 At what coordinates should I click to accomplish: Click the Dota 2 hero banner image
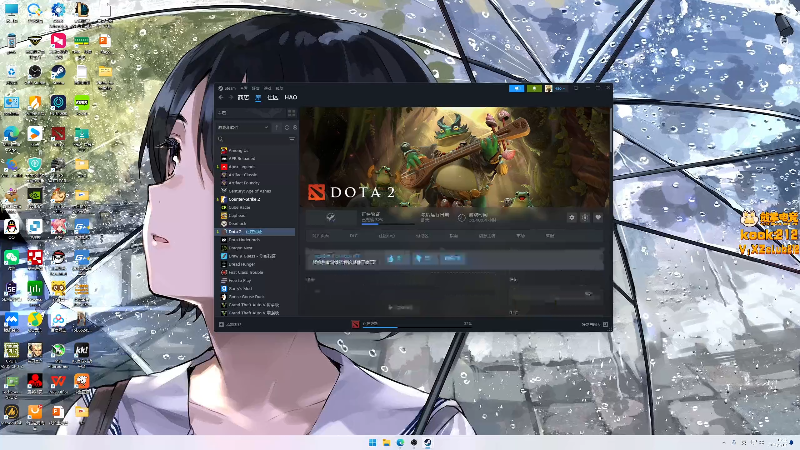click(x=454, y=157)
